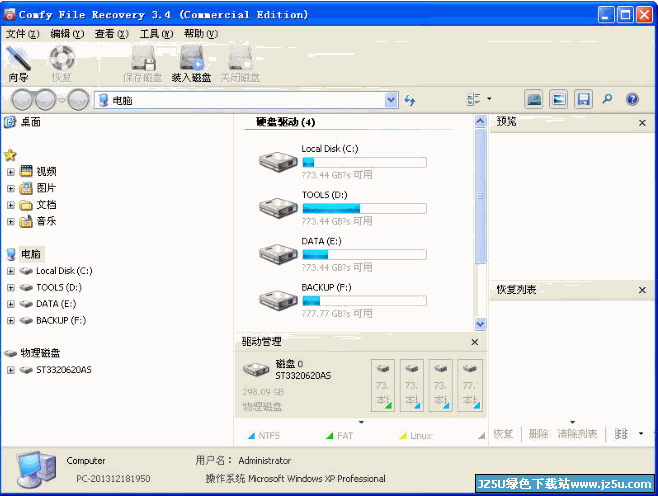The height and width of the screenshot is (496, 658).
Task: Expand DATA (E:) tree node
Action: click(11, 304)
